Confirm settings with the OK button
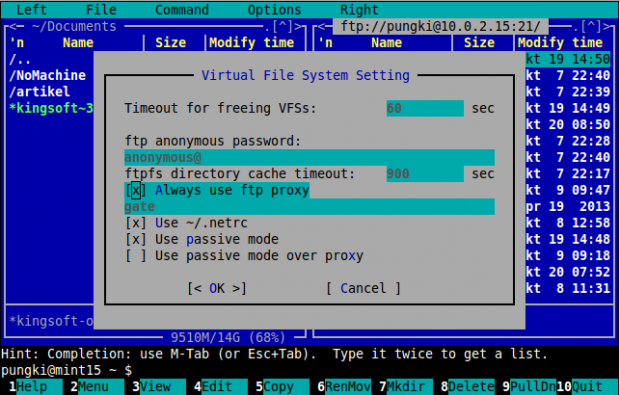The height and width of the screenshot is (395, 620). click(x=217, y=288)
